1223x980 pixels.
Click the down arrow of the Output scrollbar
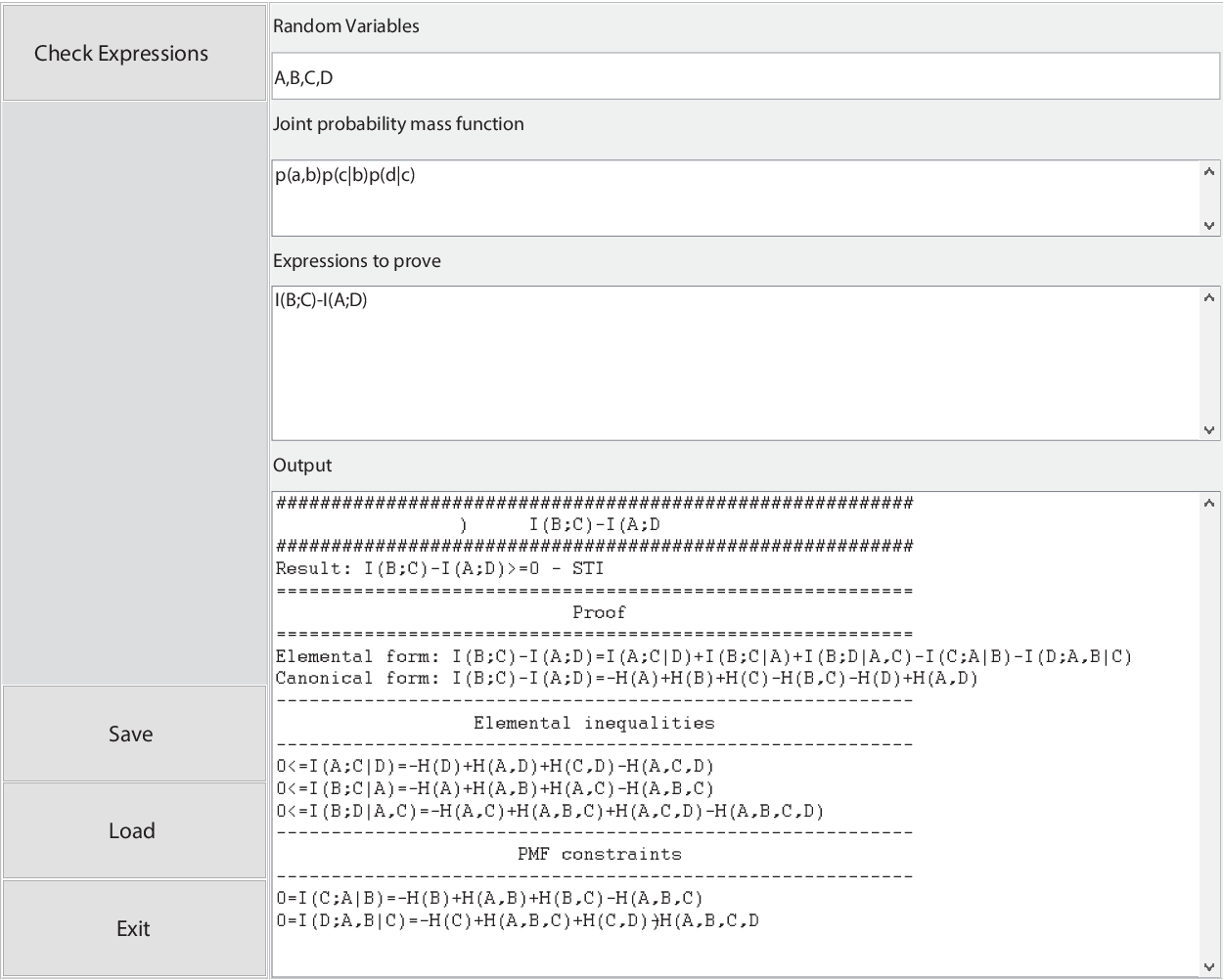(x=1209, y=966)
